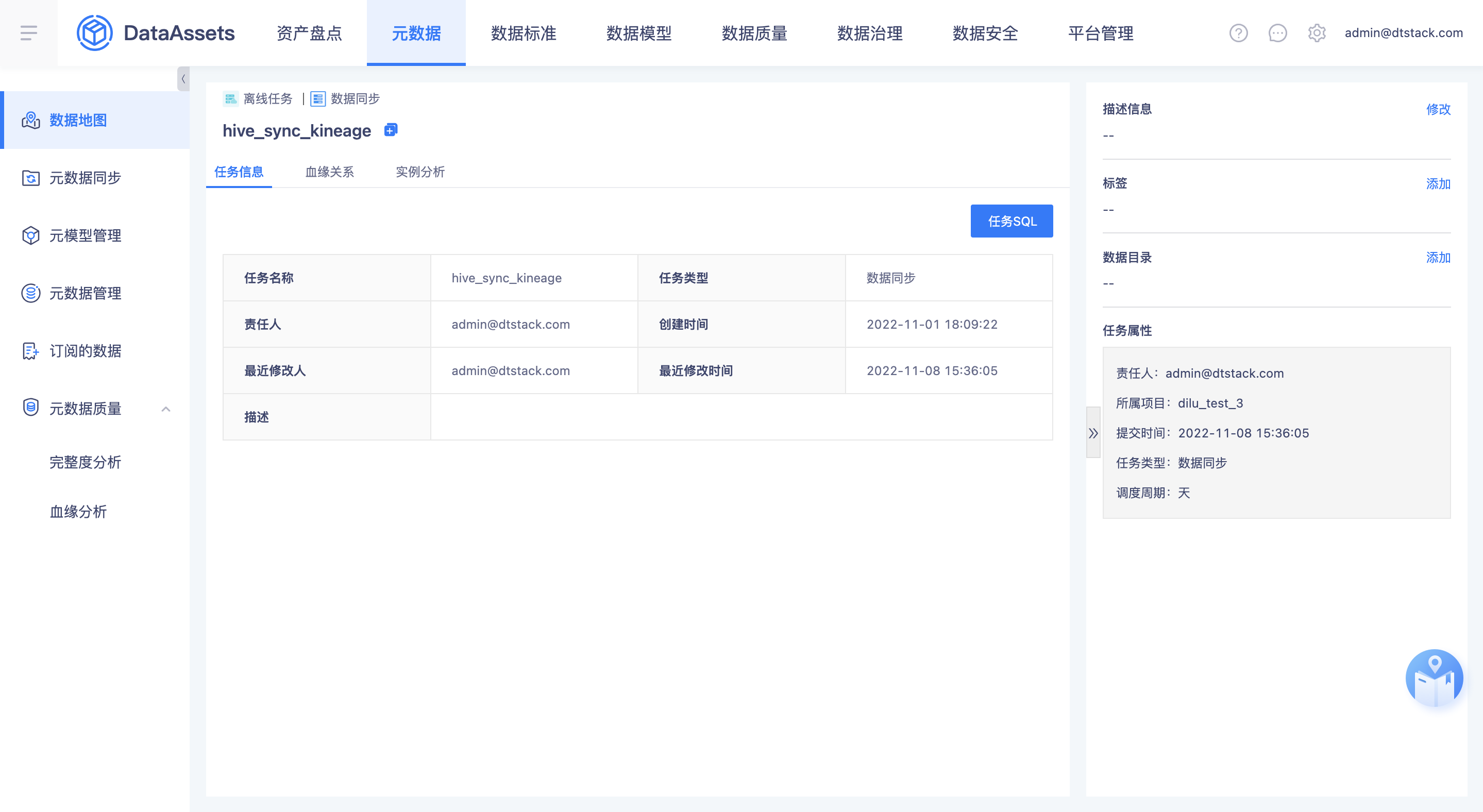Open the help question mark icon
The image size is (1483, 812).
1238,33
